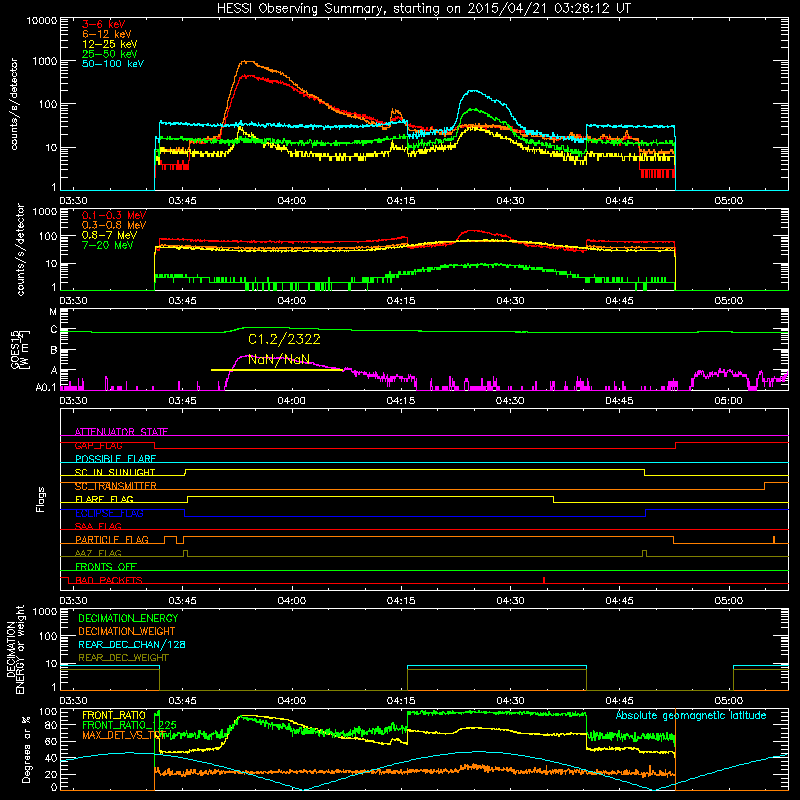Image resolution: width=800 pixels, height=800 pixels.
Task: Click the GAP_FLAG label
Action: tap(98, 445)
